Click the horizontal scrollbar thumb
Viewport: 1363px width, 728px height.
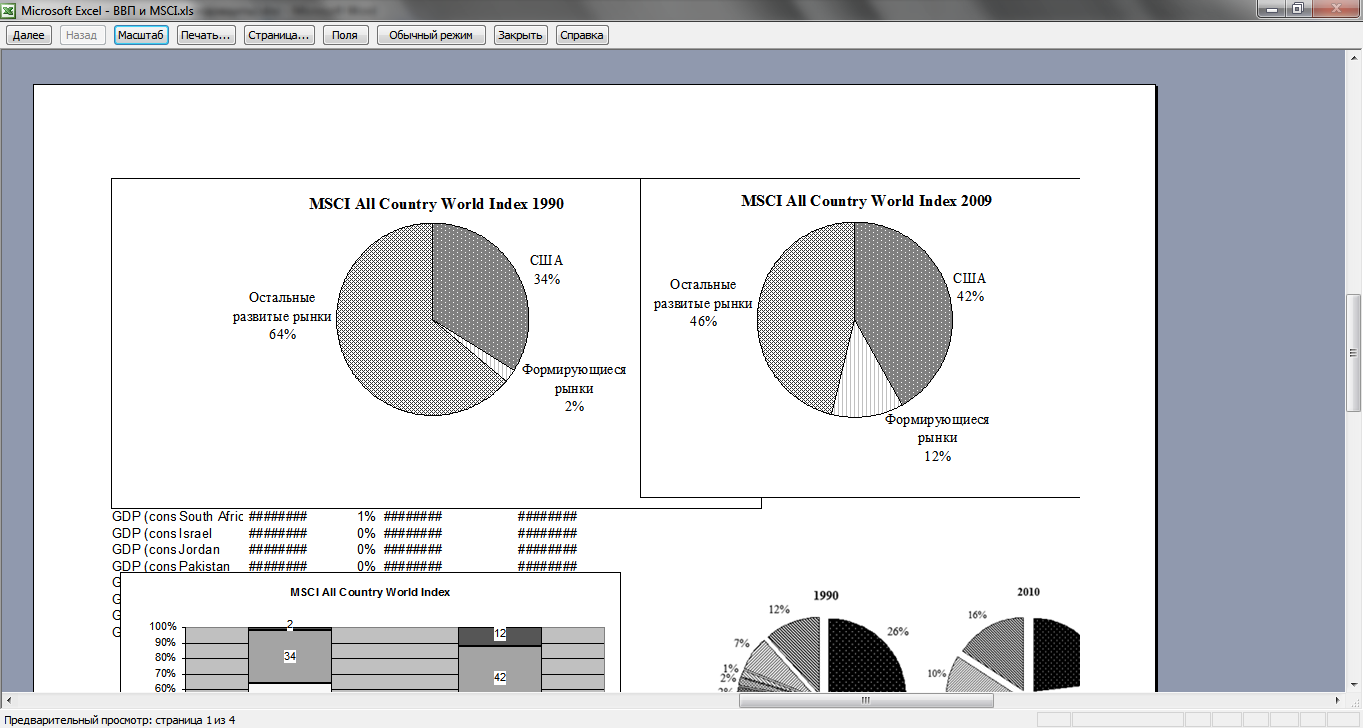867,700
